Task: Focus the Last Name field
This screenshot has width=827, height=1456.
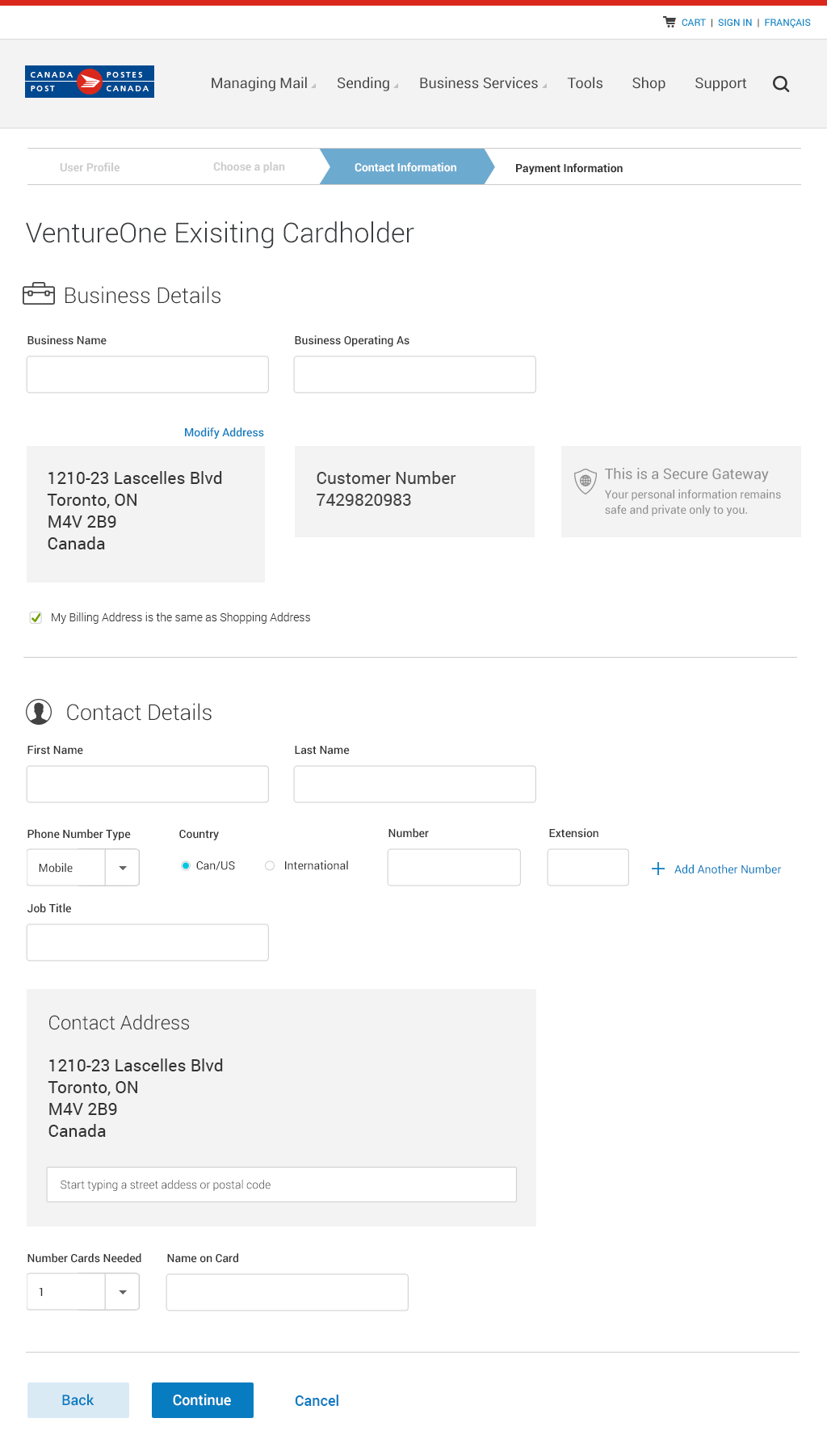Action: tap(415, 784)
